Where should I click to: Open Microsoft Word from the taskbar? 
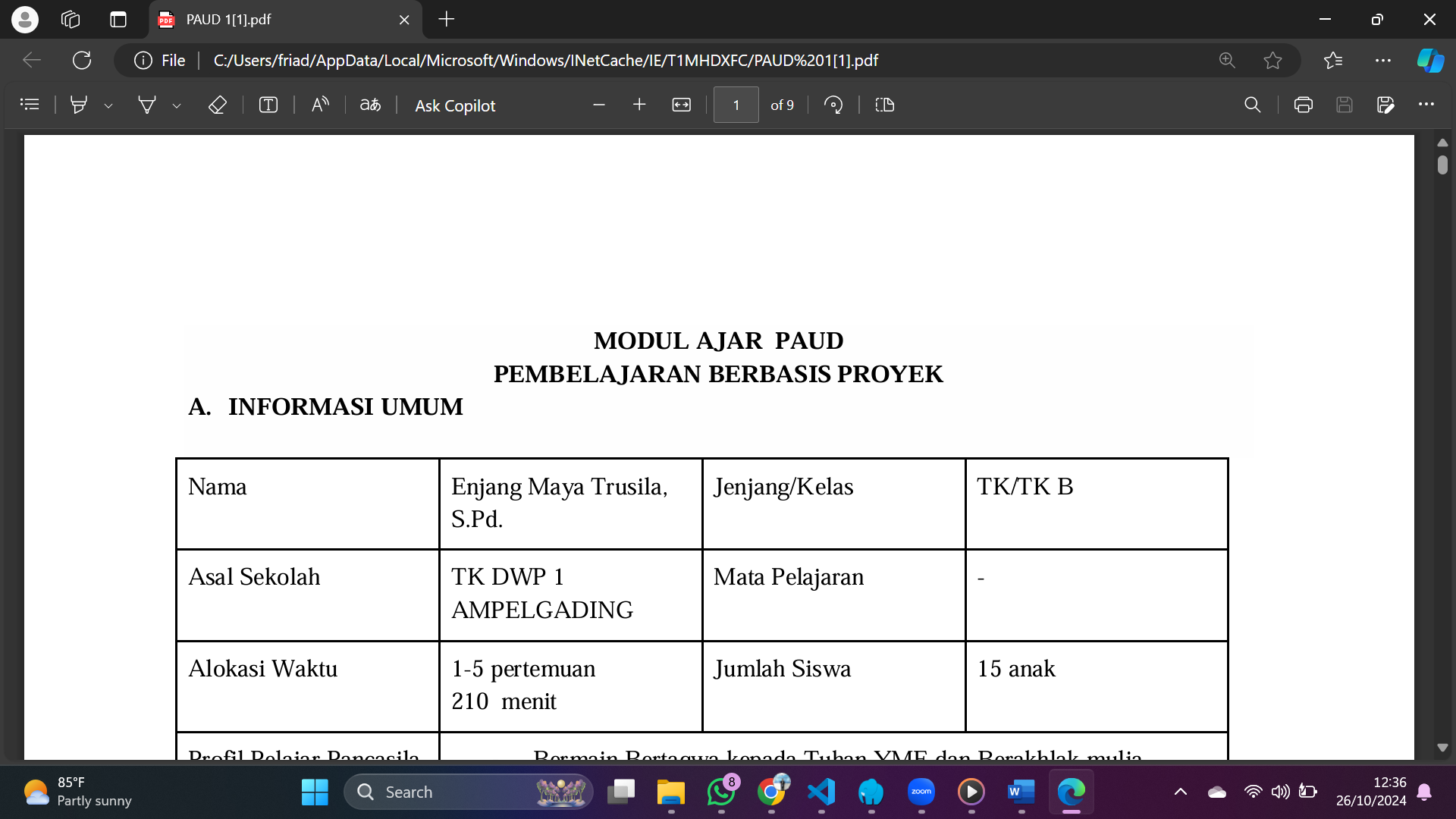coord(1021,792)
